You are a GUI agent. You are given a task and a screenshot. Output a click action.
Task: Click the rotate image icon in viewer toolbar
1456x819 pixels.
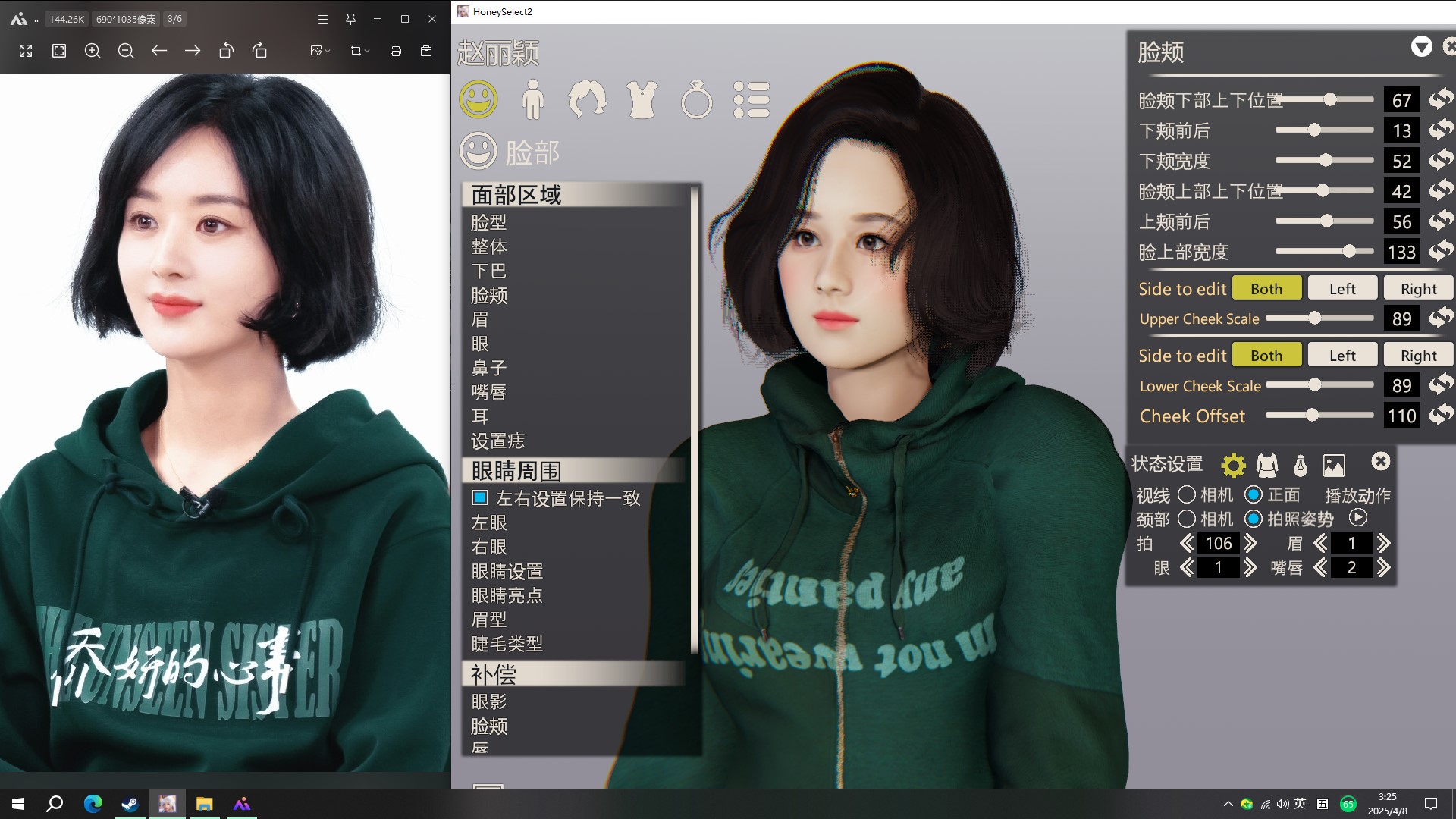pyautogui.click(x=226, y=51)
